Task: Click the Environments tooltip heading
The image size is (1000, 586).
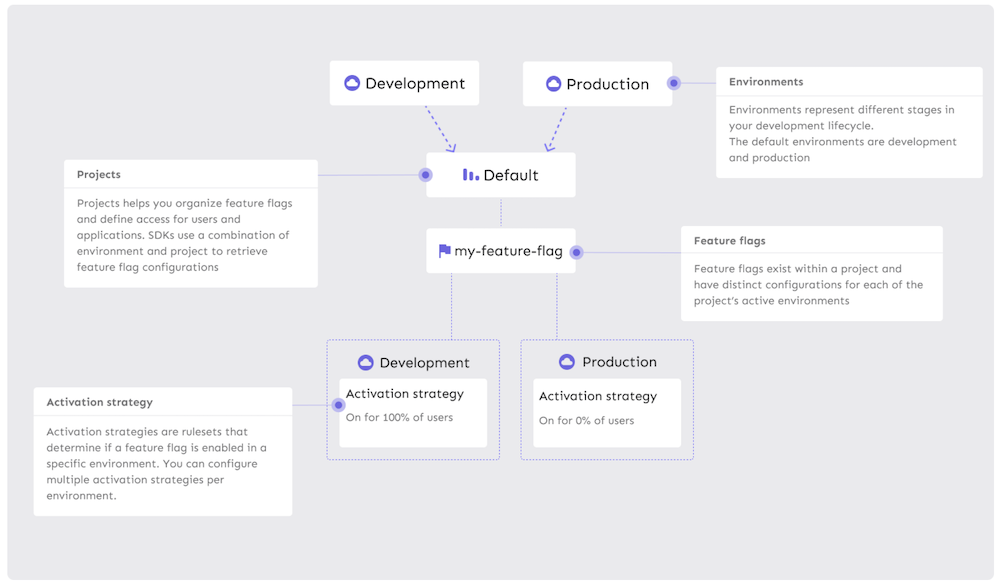Action: pos(766,82)
